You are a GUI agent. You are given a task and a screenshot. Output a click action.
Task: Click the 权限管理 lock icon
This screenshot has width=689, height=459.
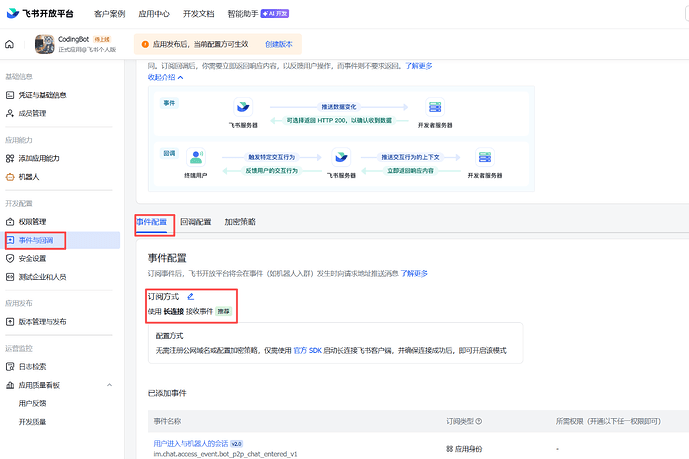[x=10, y=222]
